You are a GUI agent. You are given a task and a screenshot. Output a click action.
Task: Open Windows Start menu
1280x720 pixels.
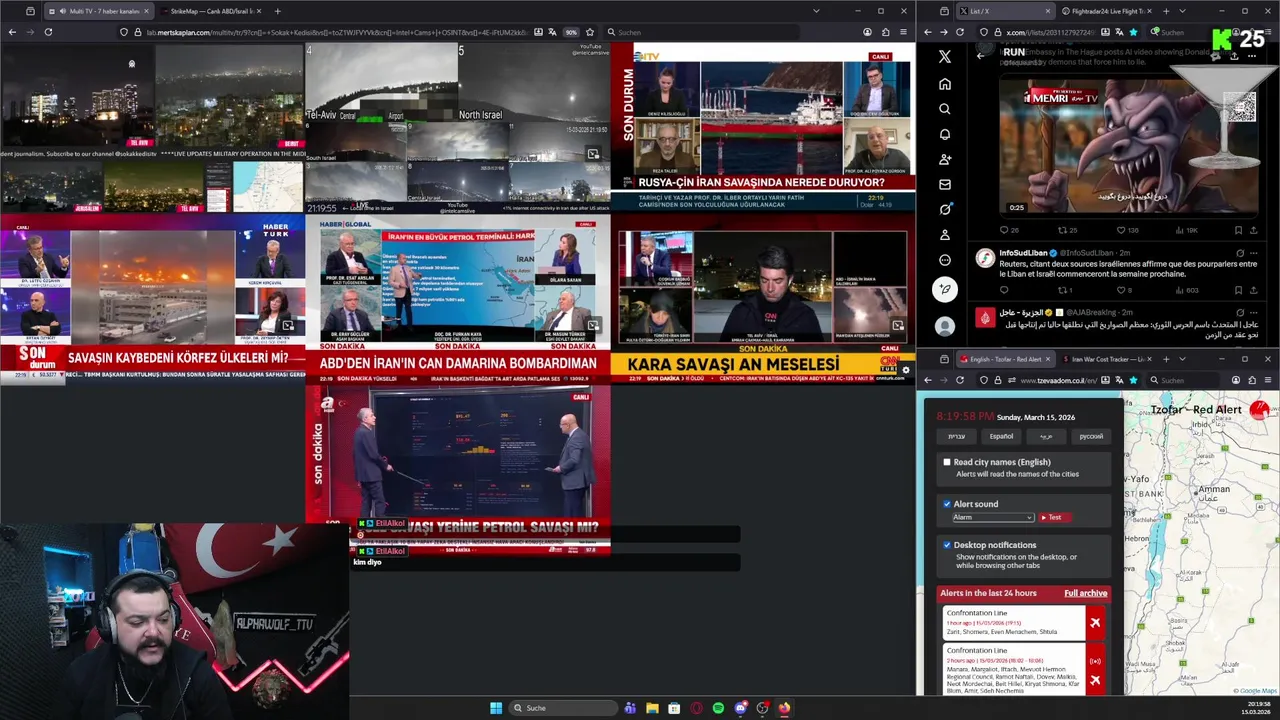point(496,708)
